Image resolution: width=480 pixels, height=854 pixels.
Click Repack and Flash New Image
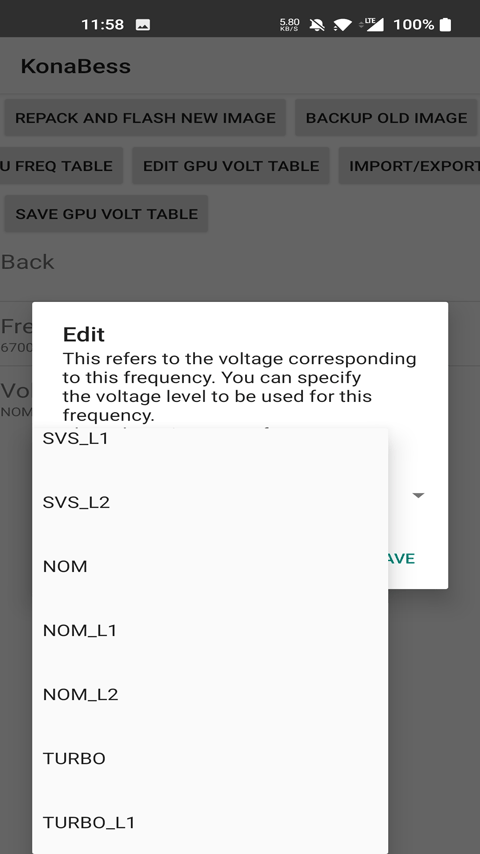145,118
